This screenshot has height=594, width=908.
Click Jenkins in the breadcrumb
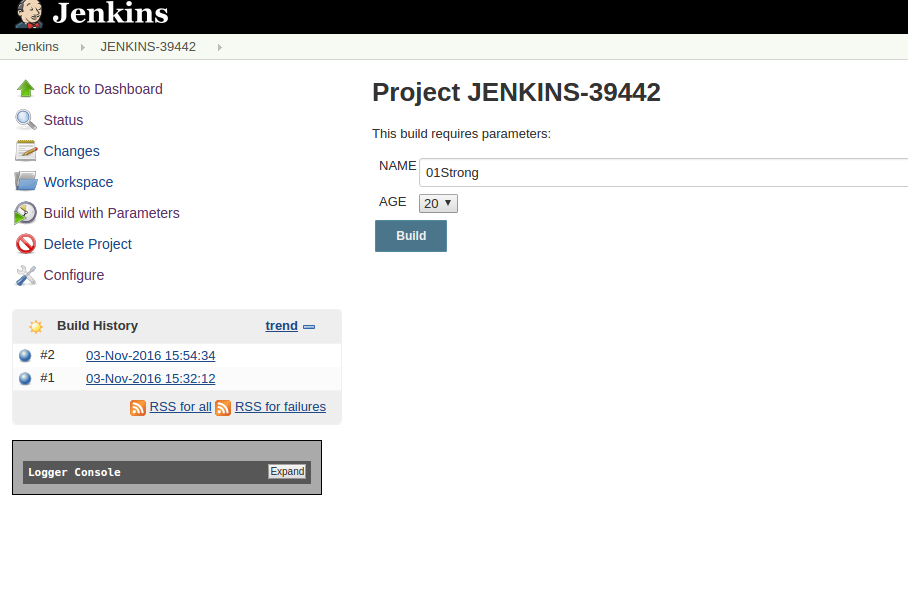tap(36, 47)
